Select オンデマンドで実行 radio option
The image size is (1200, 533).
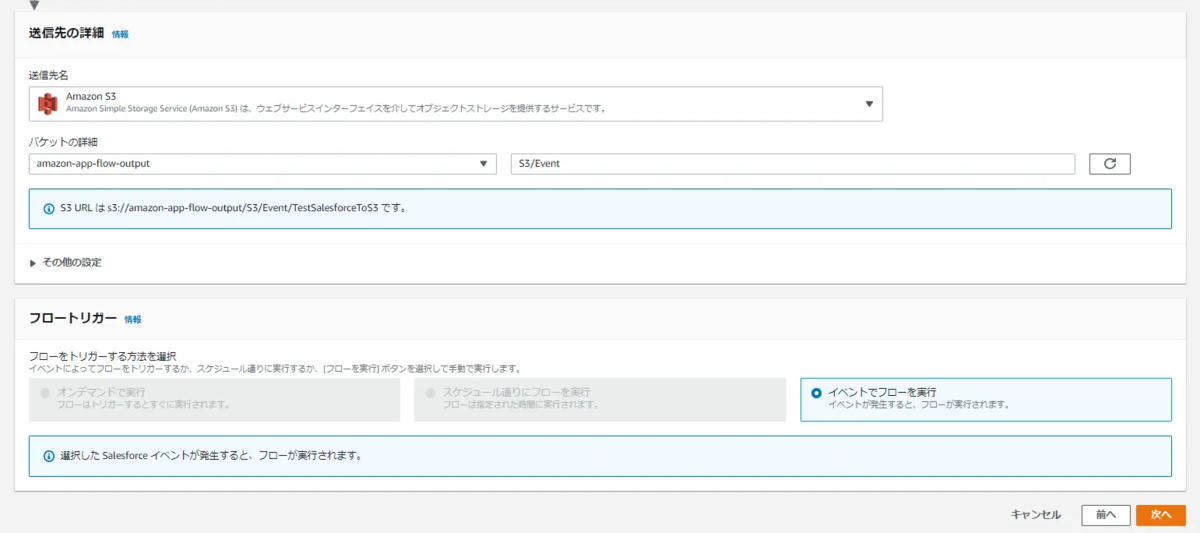214,399
